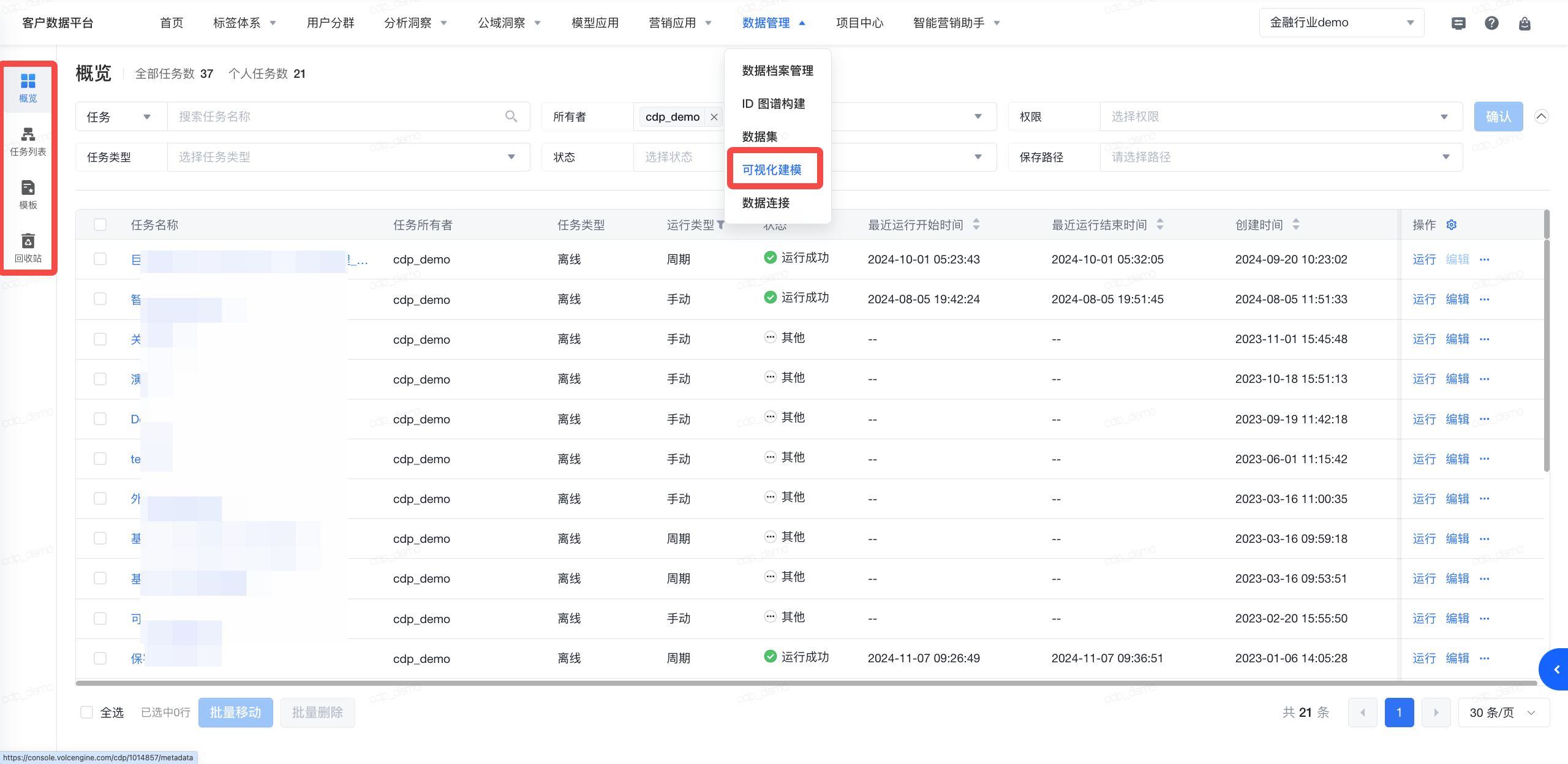Open the 回收站 recycle bin sidebar icon
The width and height of the screenshot is (1568, 764).
tap(28, 248)
